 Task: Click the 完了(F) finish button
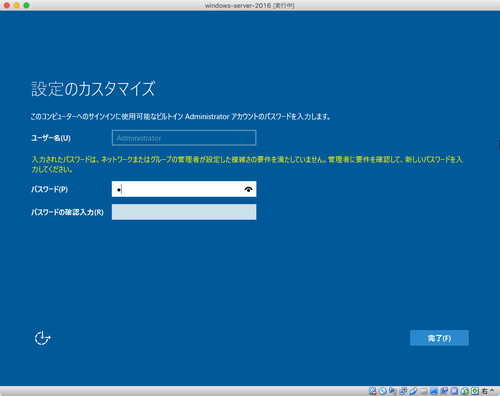pos(439,338)
